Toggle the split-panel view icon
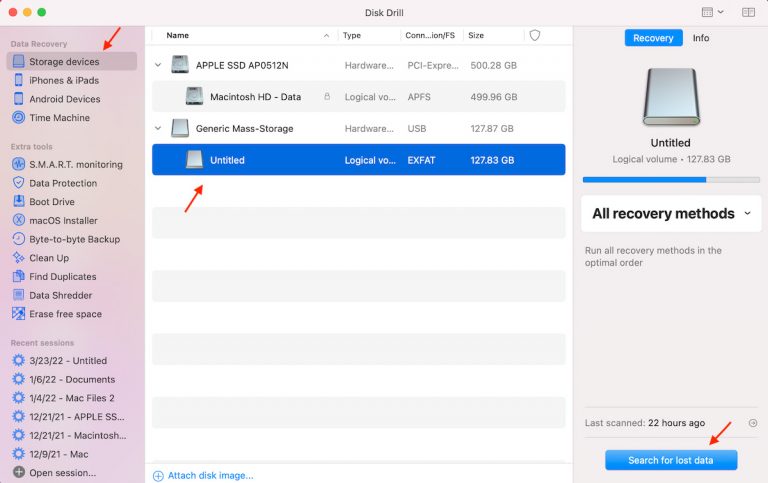Viewport: 768px width, 483px height. point(748,12)
